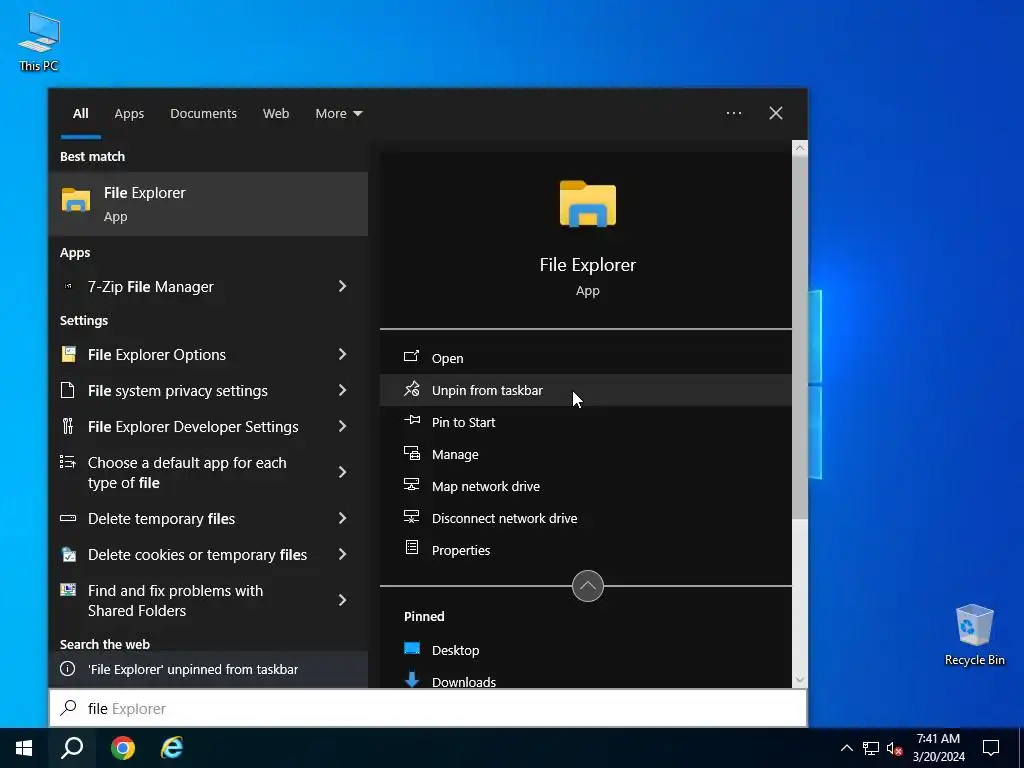This screenshot has width=1024, height=768.
Task: Expand 7-Zip File Manager chevron arrow
Action: (342, 286)
